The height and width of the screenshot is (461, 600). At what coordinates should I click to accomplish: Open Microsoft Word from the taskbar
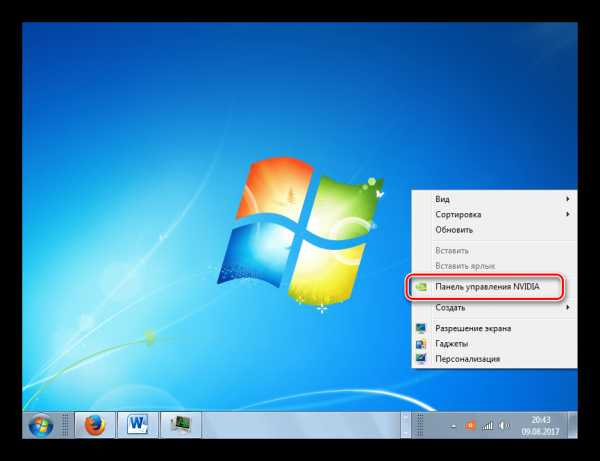coord(138,425)
